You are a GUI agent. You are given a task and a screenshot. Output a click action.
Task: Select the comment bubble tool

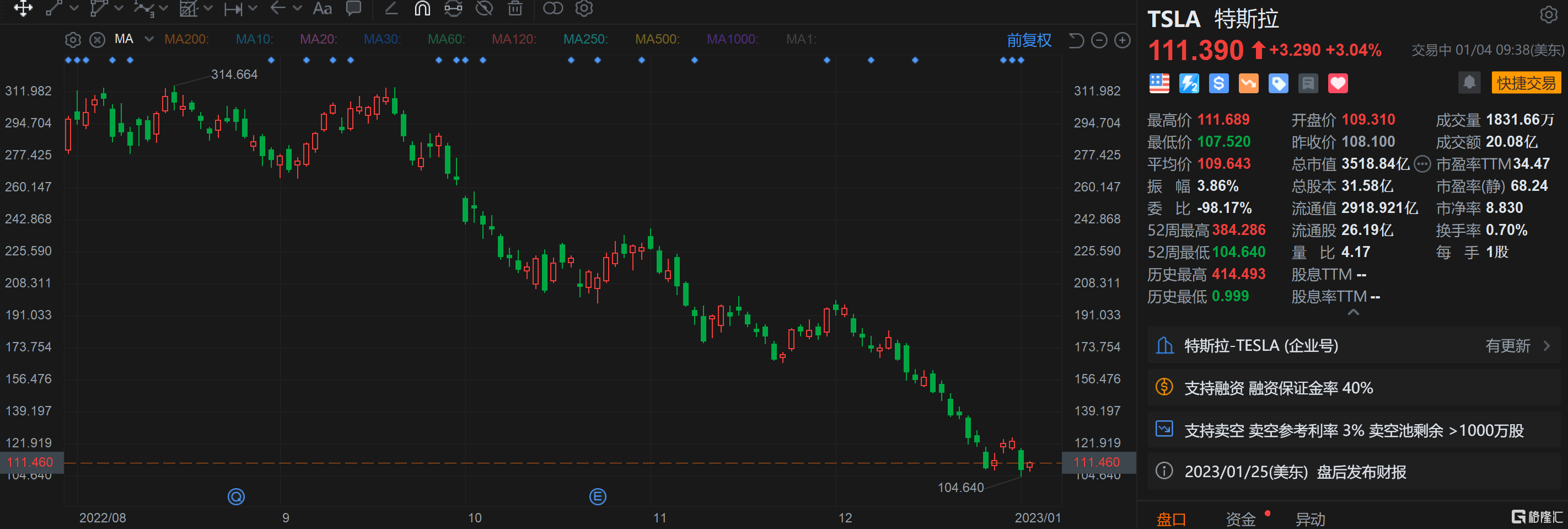click(353, 8)
